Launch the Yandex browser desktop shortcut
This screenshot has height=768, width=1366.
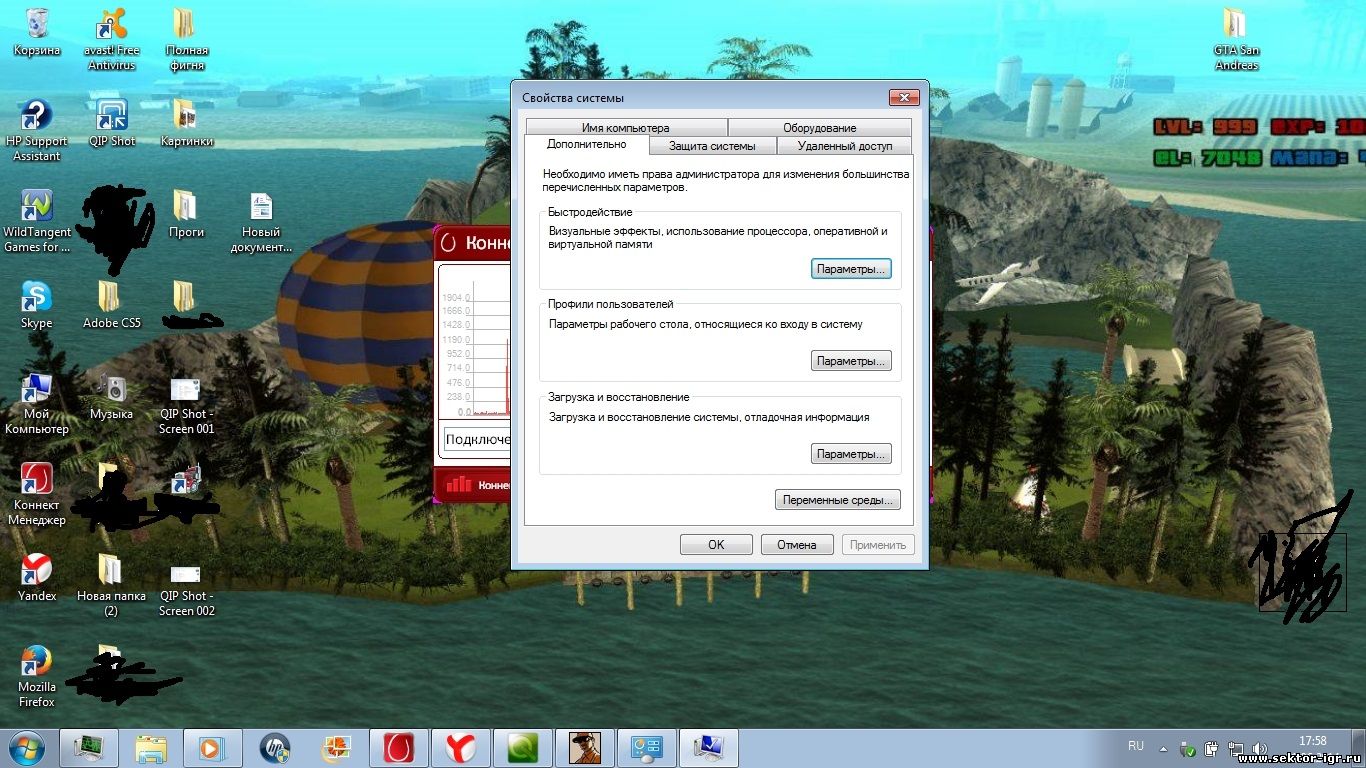pos(37,578)
